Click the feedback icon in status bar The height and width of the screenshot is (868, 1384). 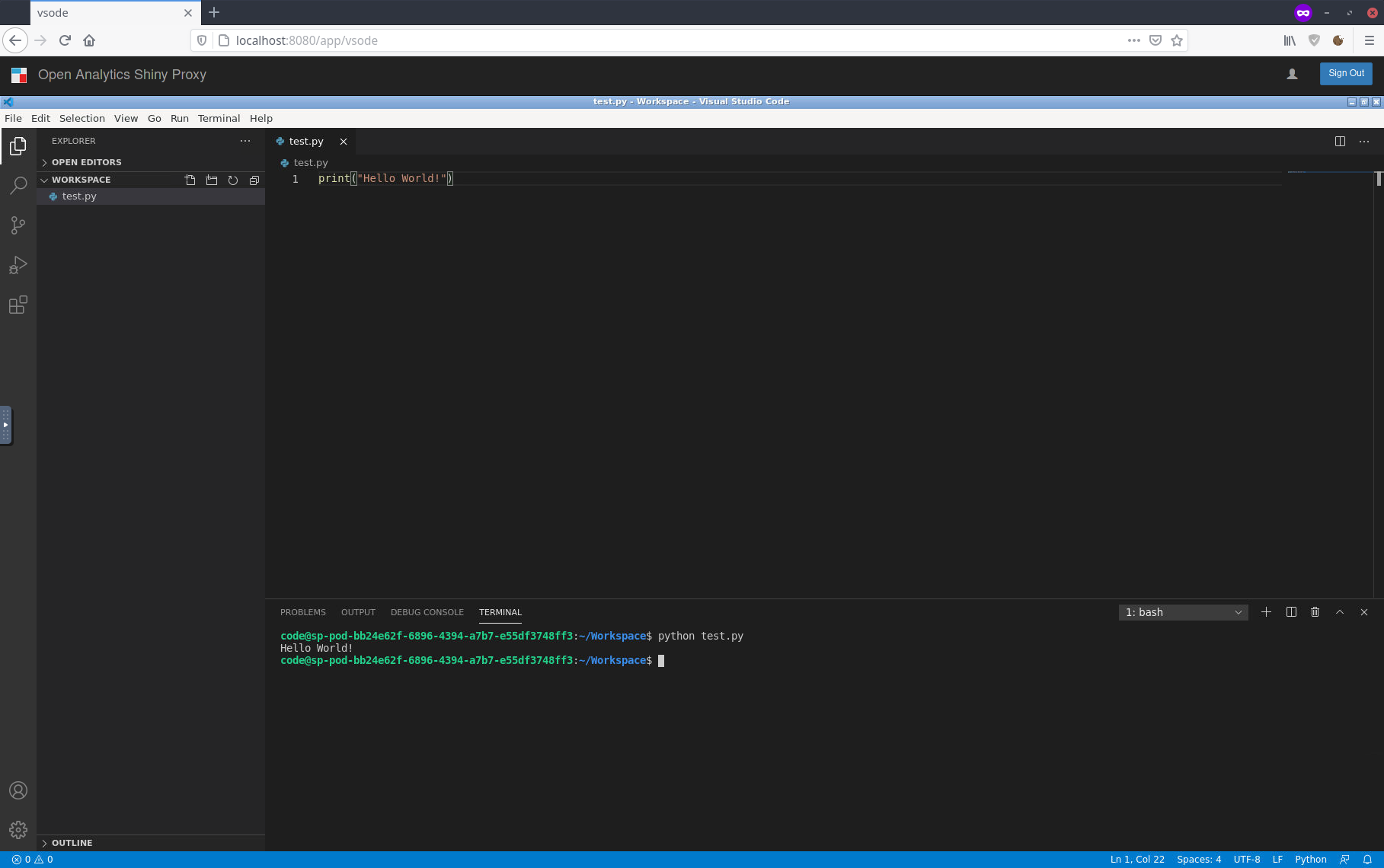[1344, 860]
